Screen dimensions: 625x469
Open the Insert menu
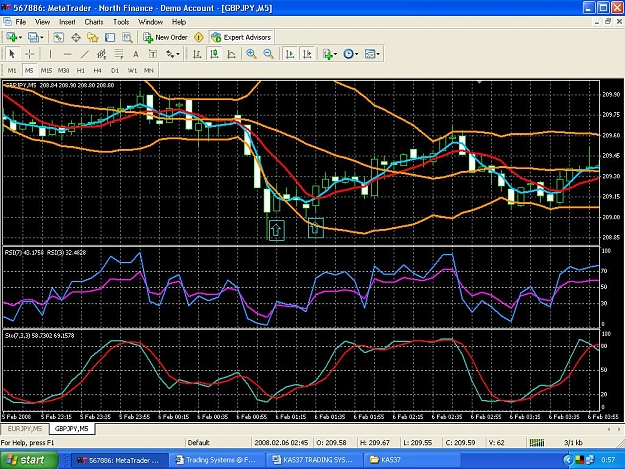[x=67, y=22]
